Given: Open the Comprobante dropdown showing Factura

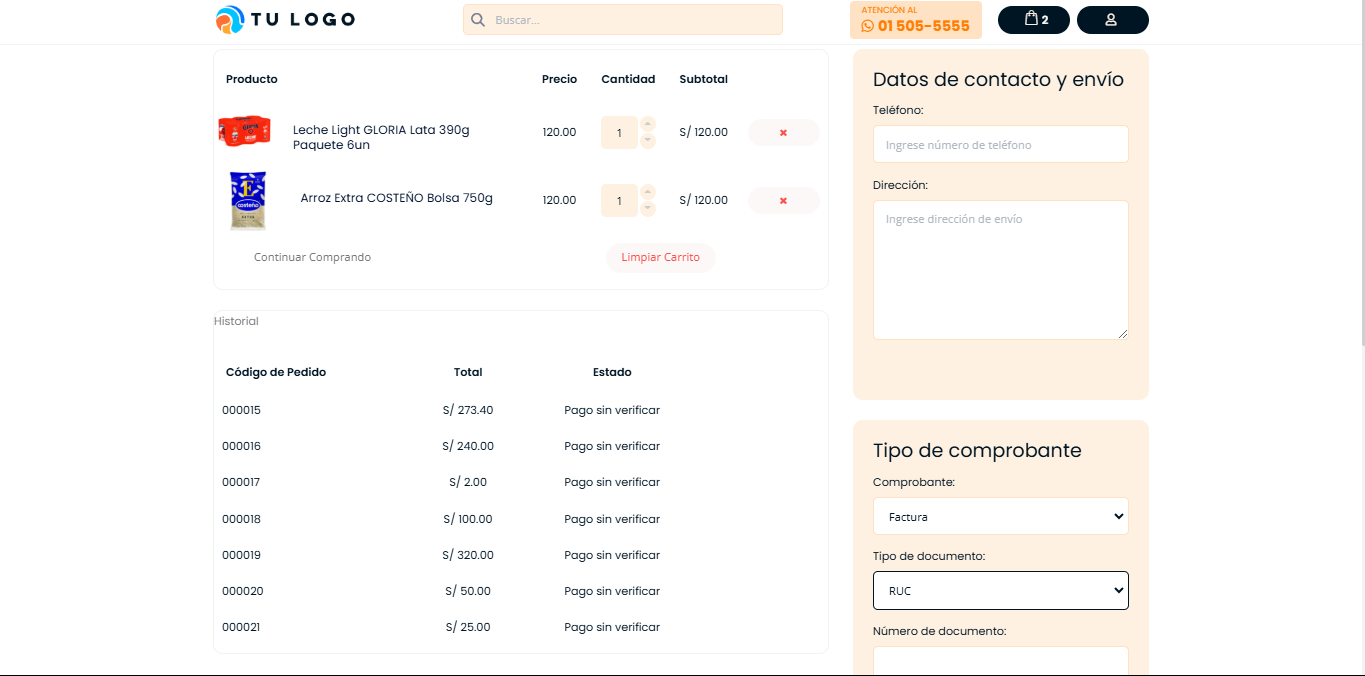Looking at the screenshot, I should [1000, 517].
